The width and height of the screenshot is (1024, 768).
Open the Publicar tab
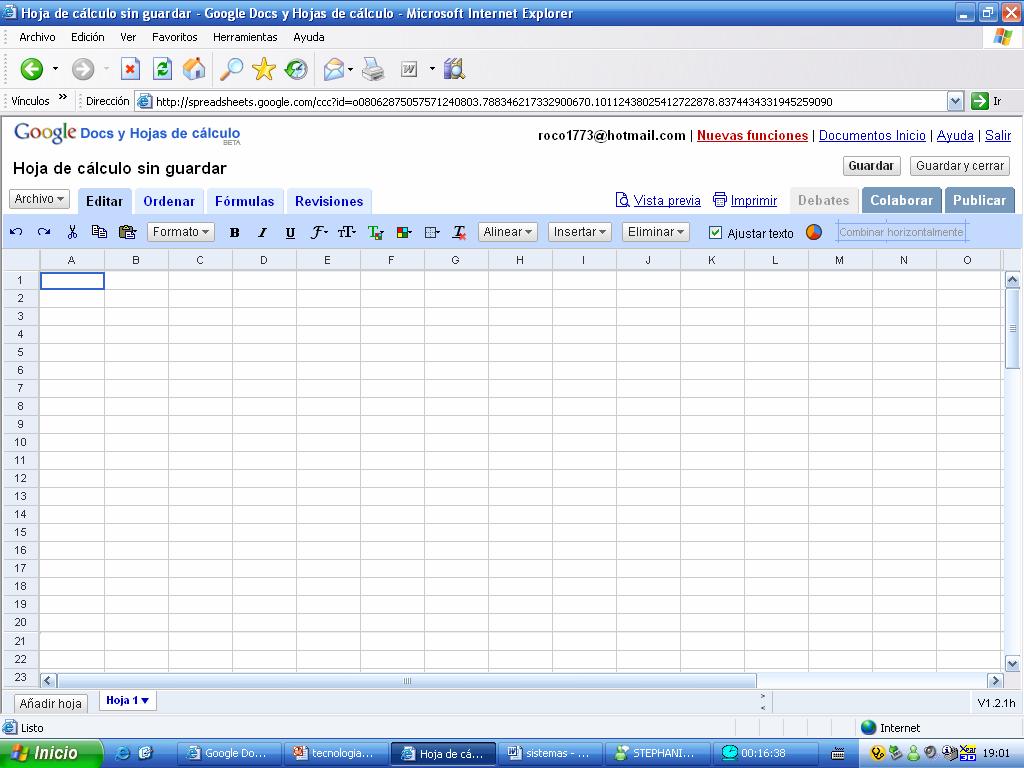pos(979,200)
